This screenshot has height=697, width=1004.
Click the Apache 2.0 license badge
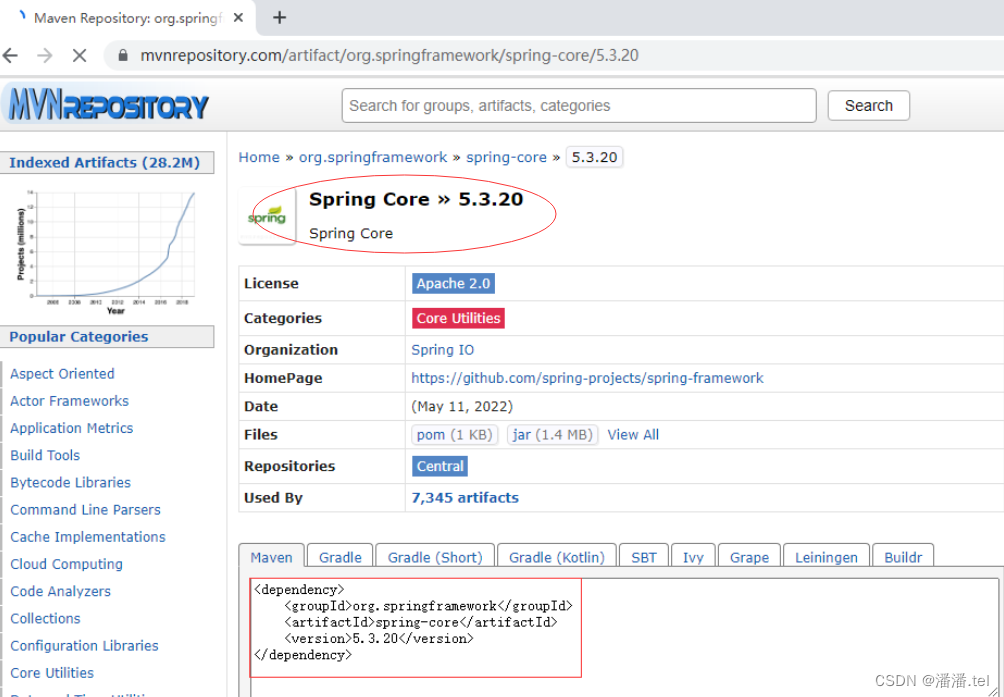point(453,284)
